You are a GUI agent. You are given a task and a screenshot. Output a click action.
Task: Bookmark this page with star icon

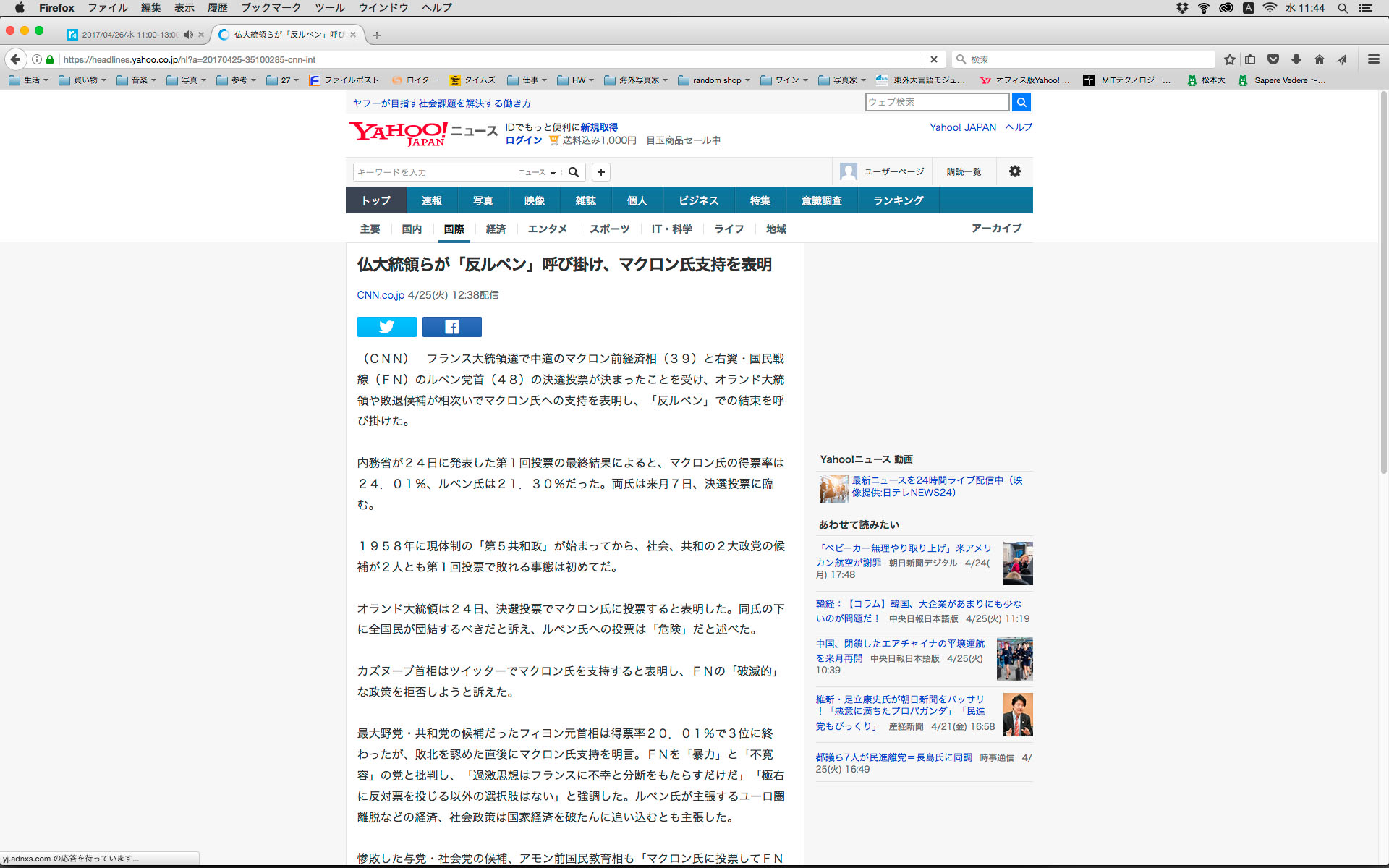click(1229, 59)
